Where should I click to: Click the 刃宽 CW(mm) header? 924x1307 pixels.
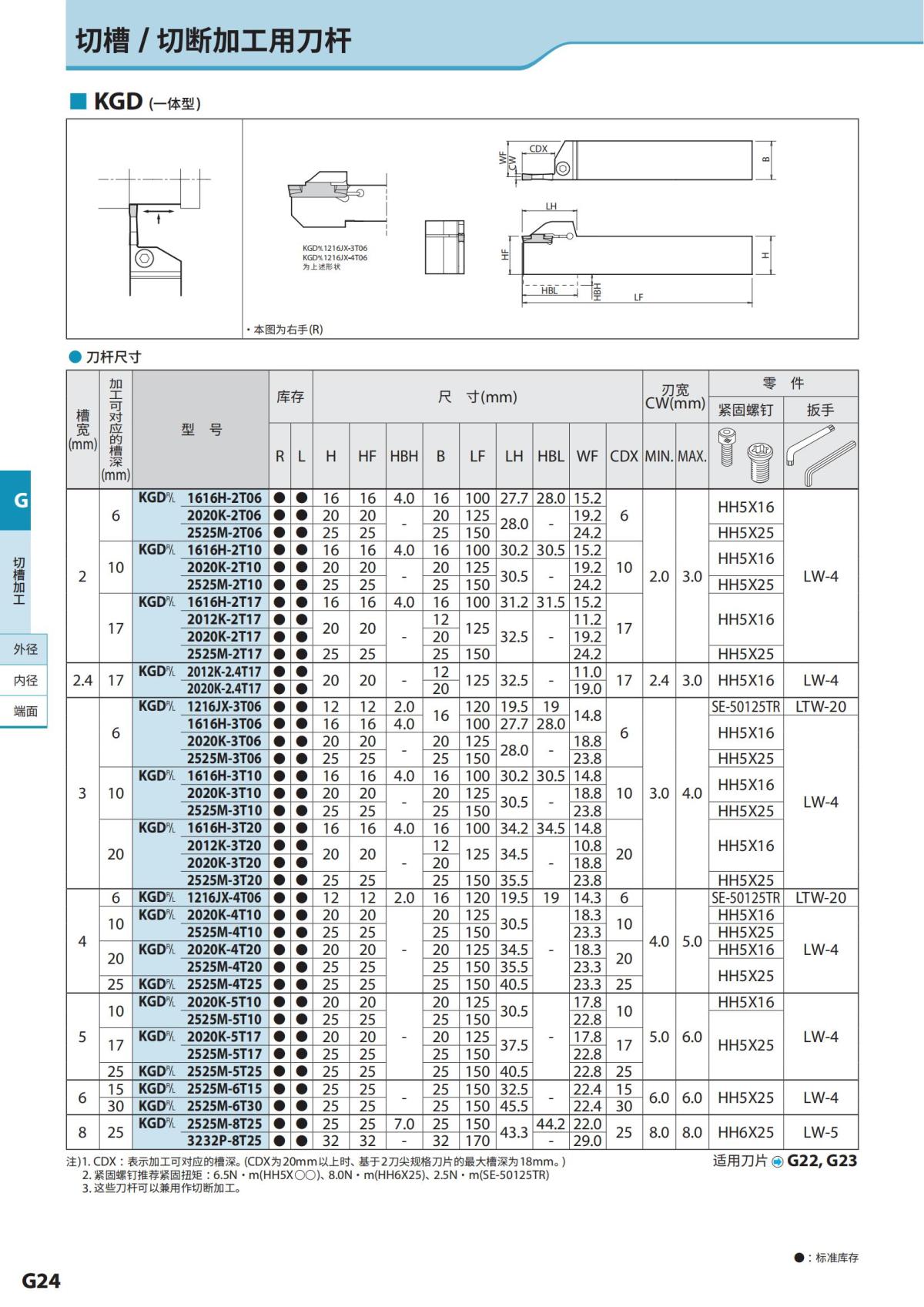click(675, 397)
